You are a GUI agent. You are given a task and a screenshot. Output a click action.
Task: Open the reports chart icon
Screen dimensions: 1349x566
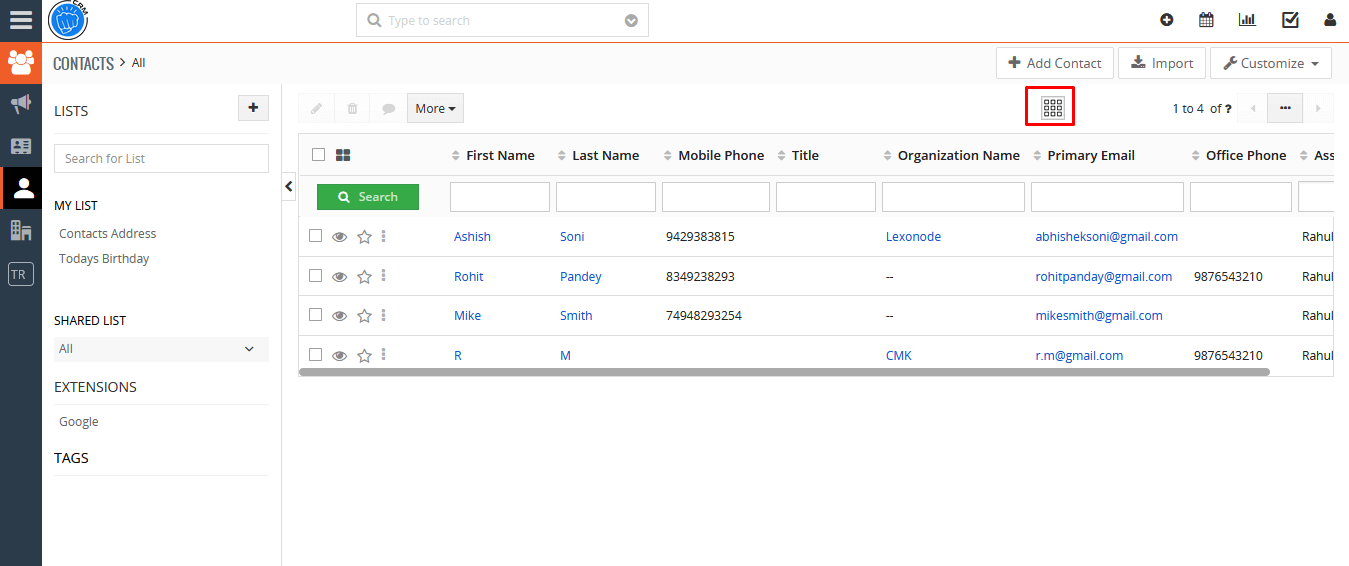click(x=1247, y=20)
